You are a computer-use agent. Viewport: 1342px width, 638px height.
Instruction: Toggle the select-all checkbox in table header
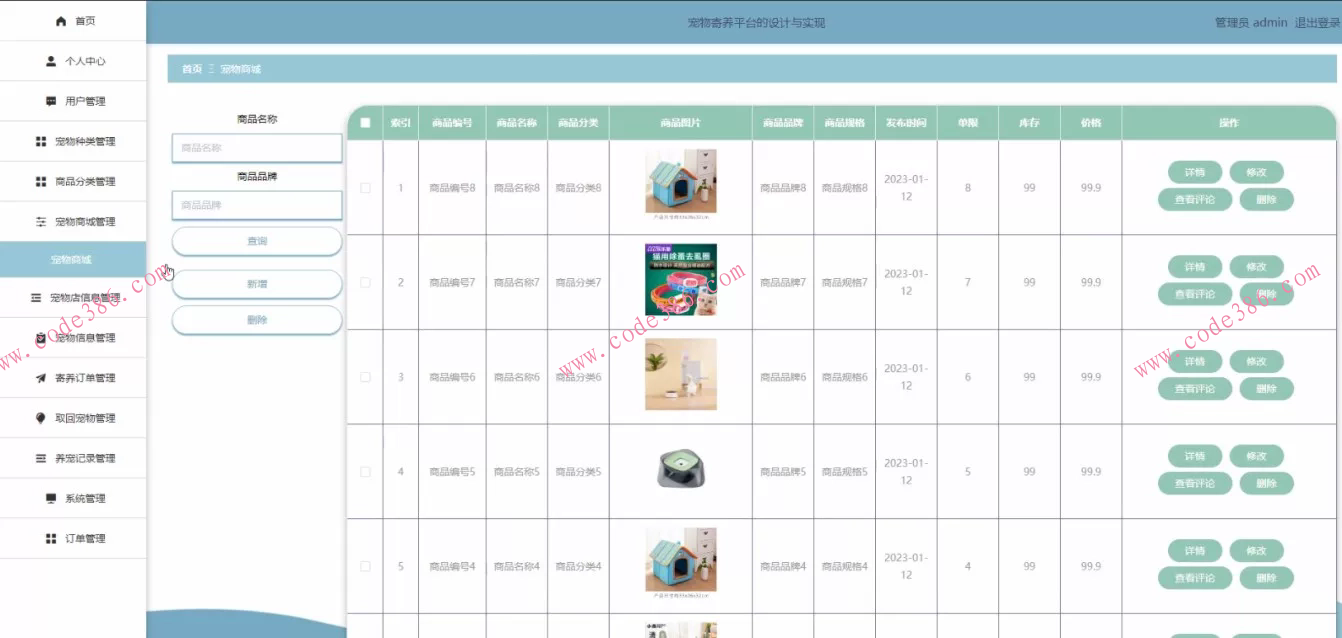point(365,123)
